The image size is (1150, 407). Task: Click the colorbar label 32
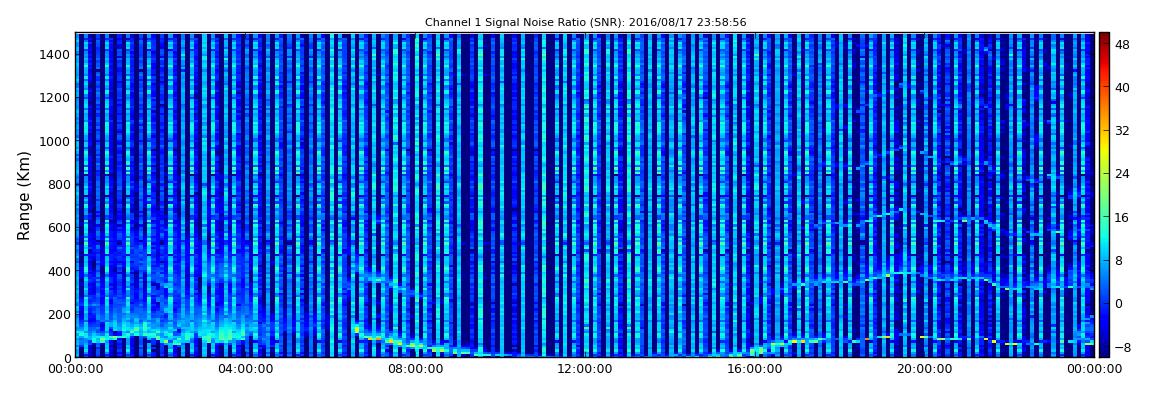tap(1122, 131)
